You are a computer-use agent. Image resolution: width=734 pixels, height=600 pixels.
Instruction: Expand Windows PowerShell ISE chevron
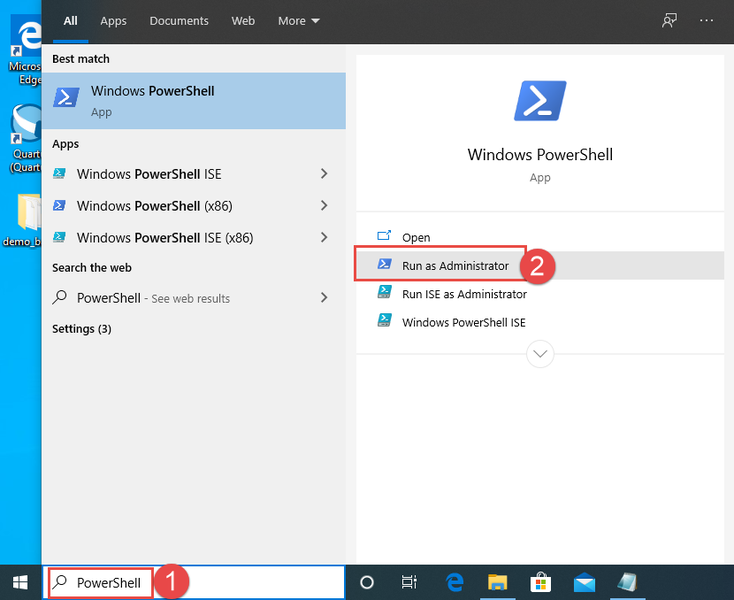coord(324,174)
